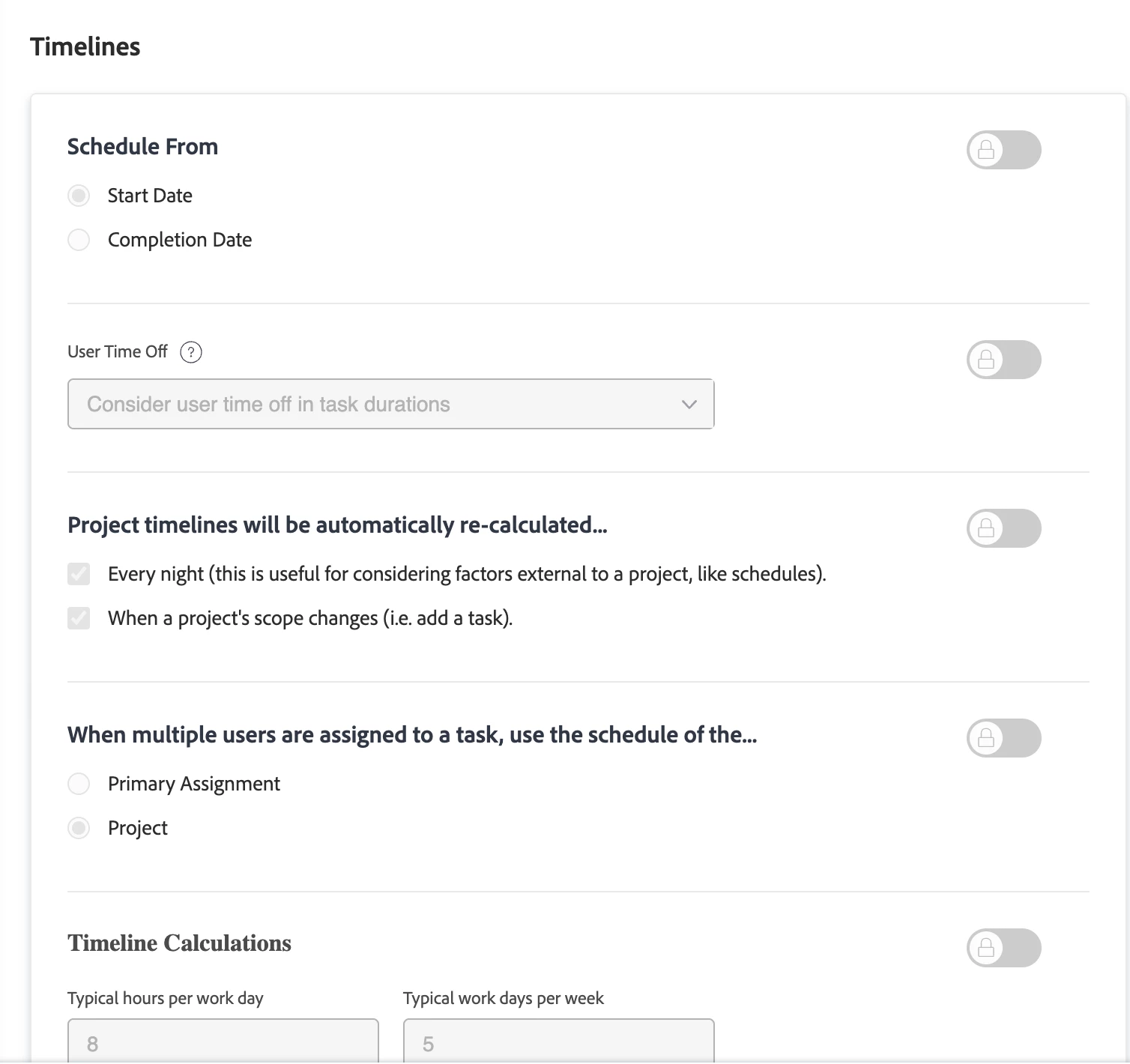Toggle the User Time Off lock switch
The height and width of the screenshot is (1064, 1130).
click(1003, 360)
